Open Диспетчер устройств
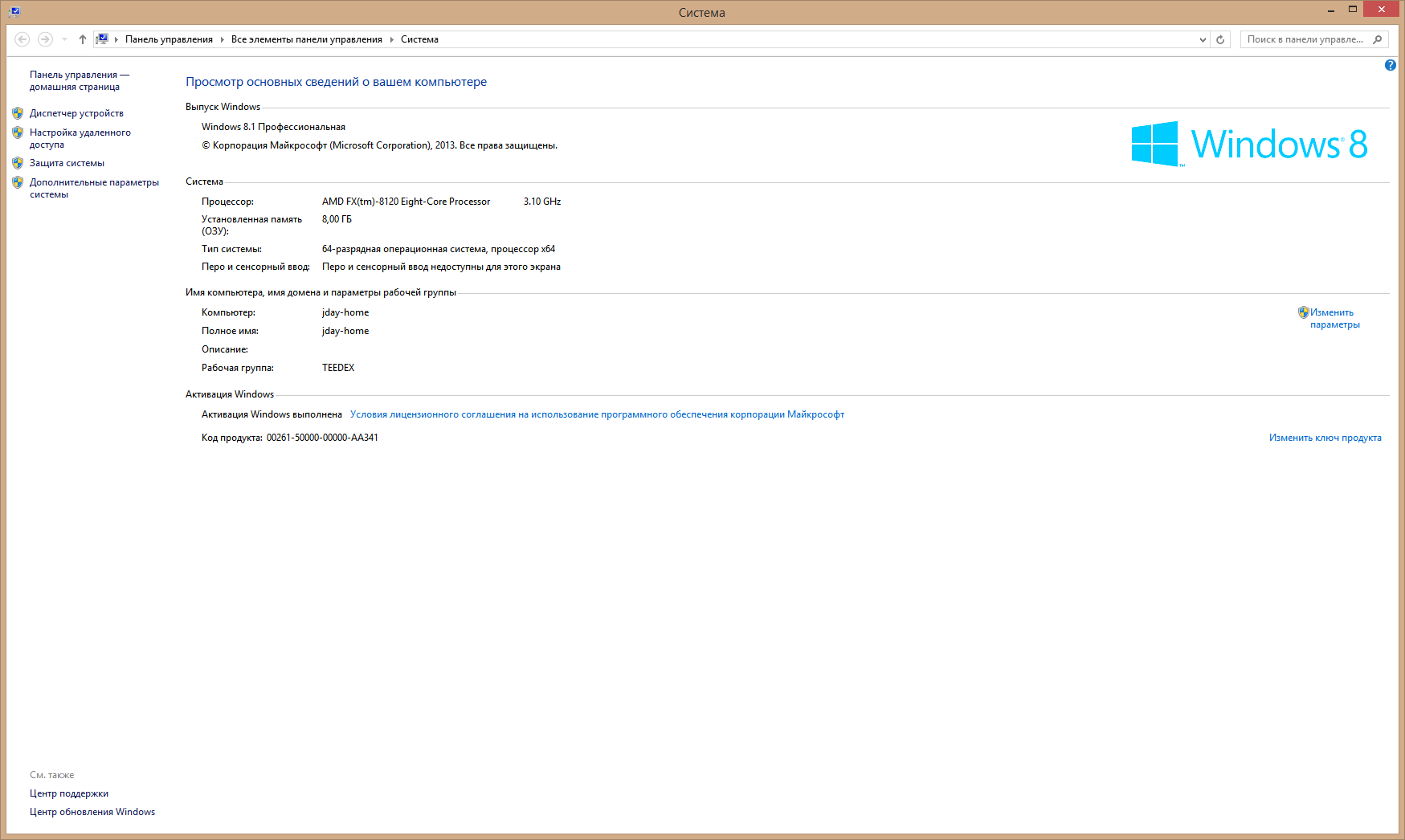Screen dimensions: 1405x840 [76, 113]
